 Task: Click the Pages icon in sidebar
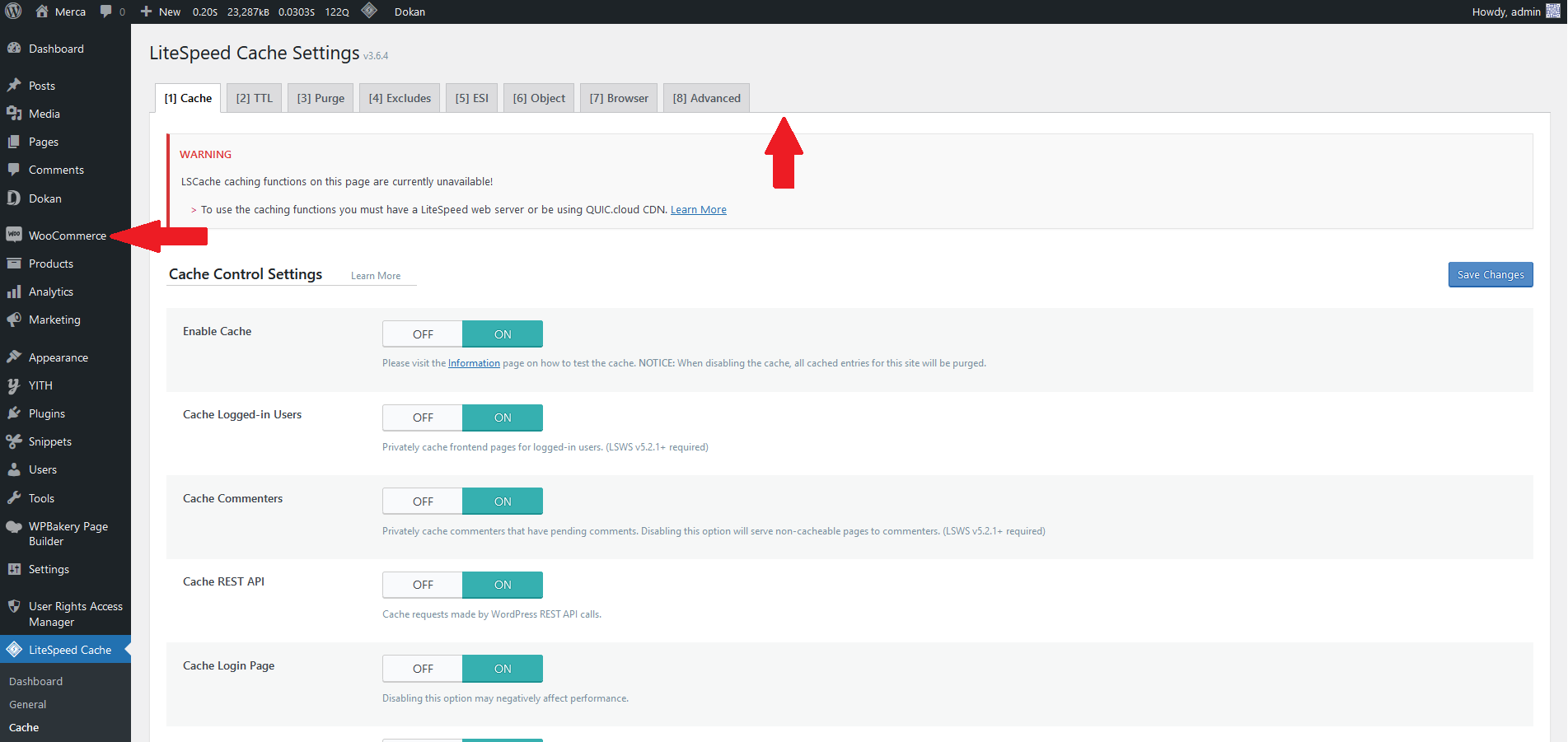(14, 142)
